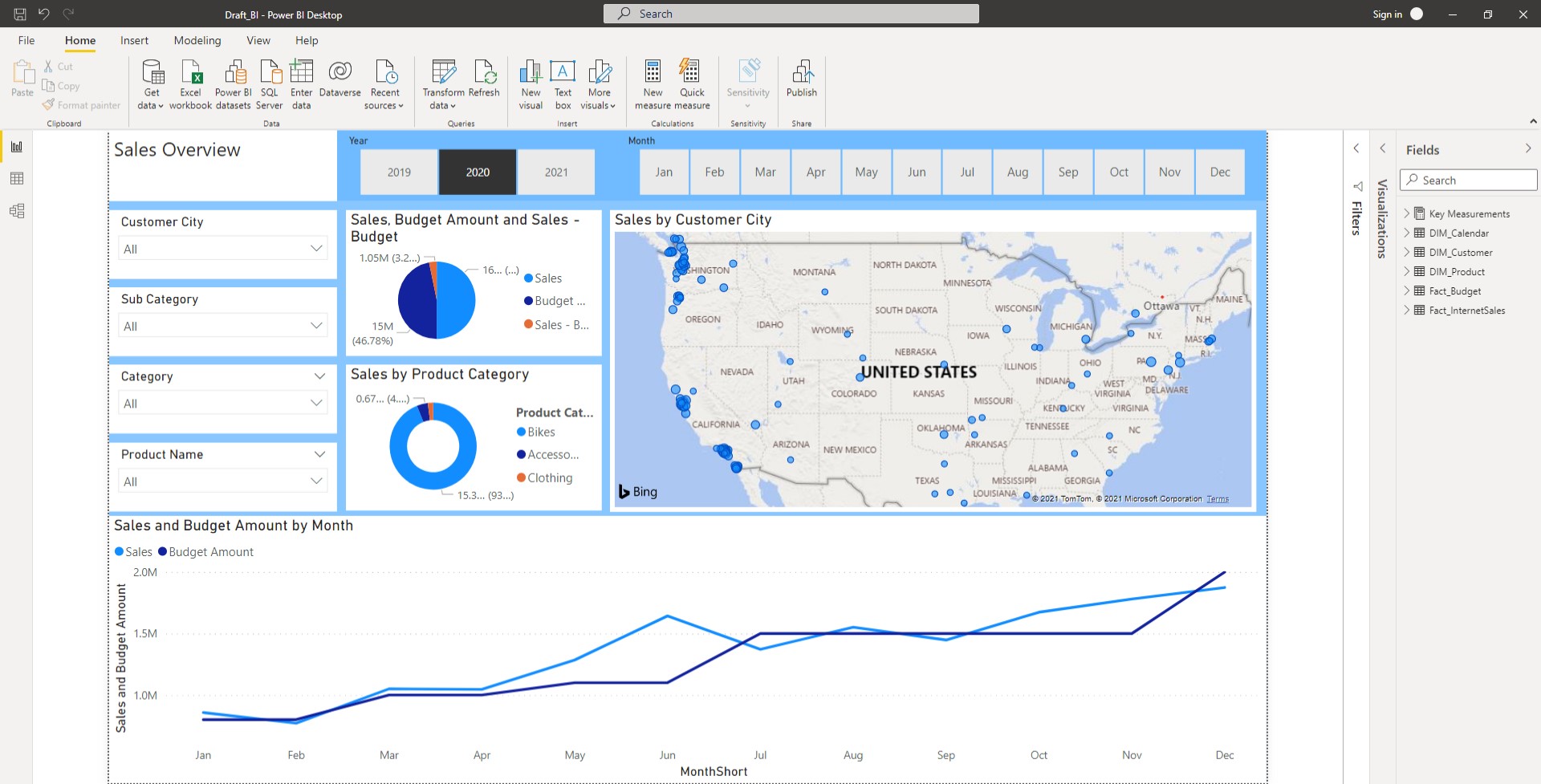Filter by Jan month tile
Screen dimensions: 1541x784
664,172
